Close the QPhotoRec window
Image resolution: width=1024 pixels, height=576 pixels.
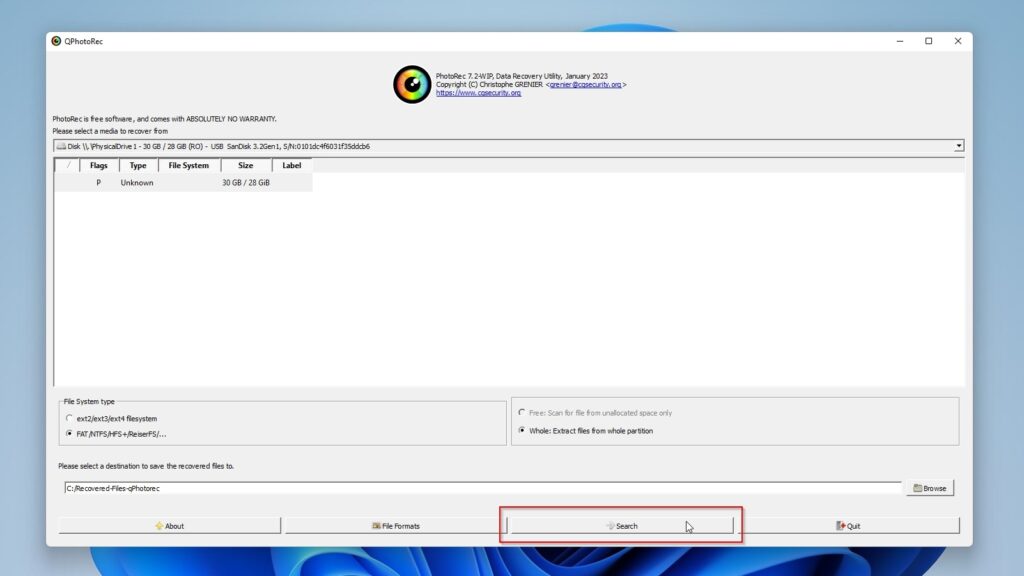point(958,41)
